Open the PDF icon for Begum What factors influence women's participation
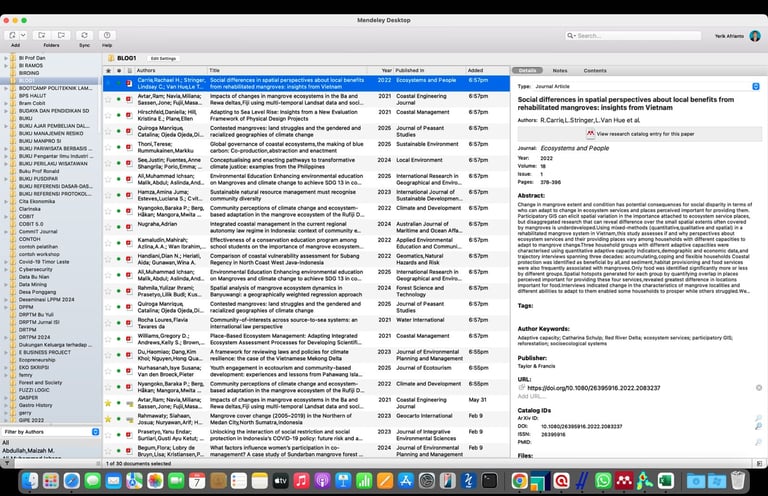This screenshot has width=768, height=496. tap(129, 450)
